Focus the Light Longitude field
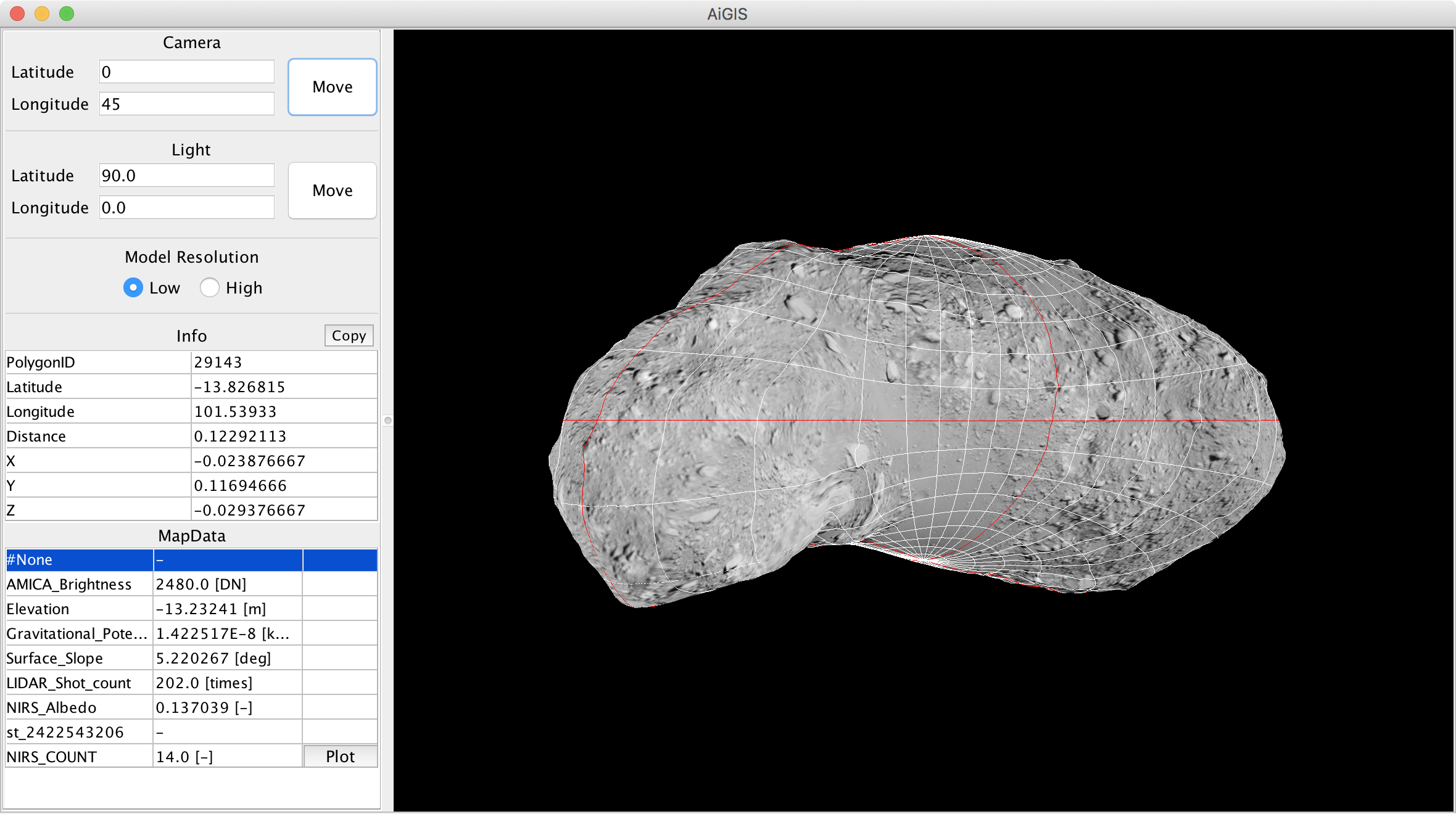This screenshot has width=1456, height=814. click(x=186, y=208)
